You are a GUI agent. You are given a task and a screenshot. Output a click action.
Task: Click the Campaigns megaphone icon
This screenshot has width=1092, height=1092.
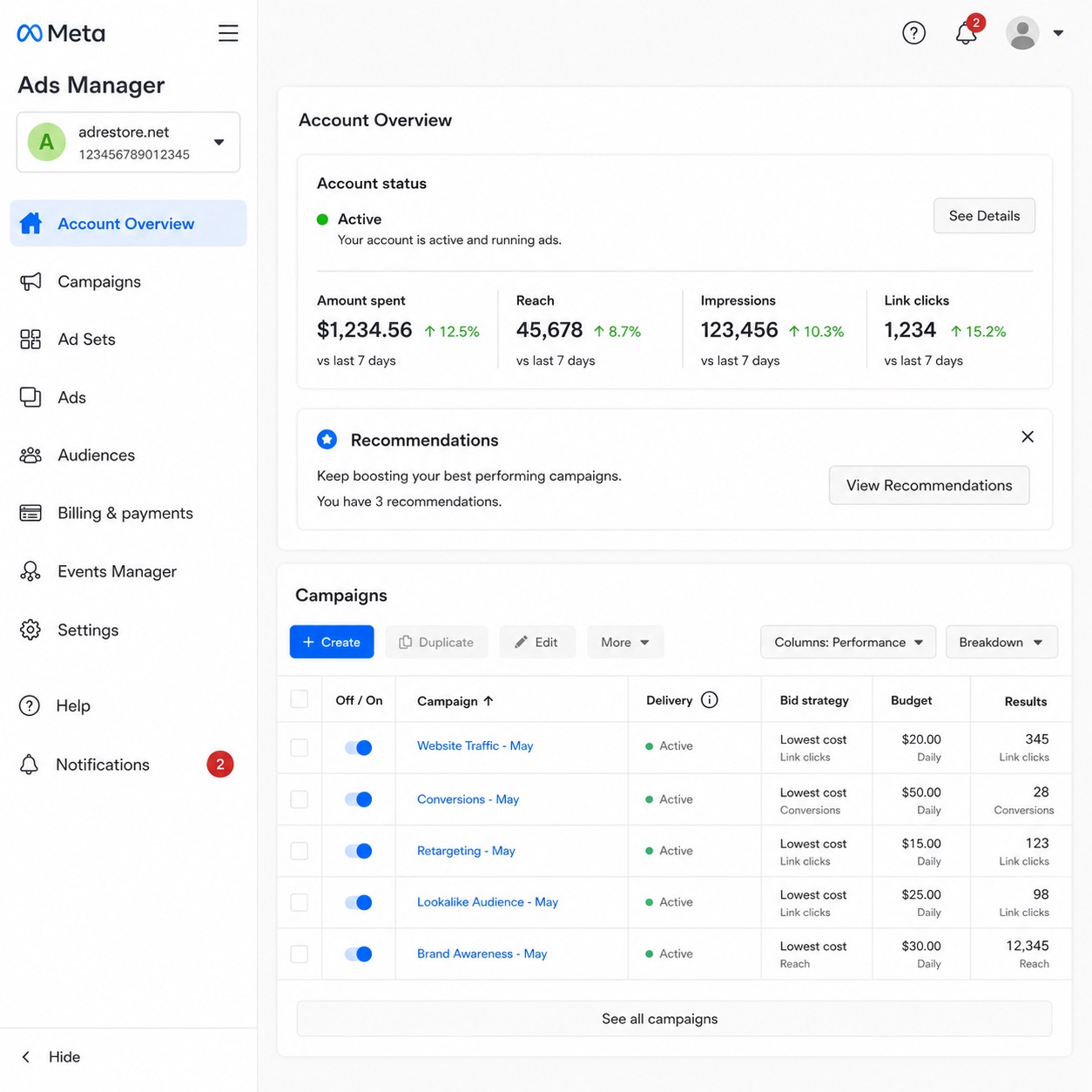coord(30,281)
